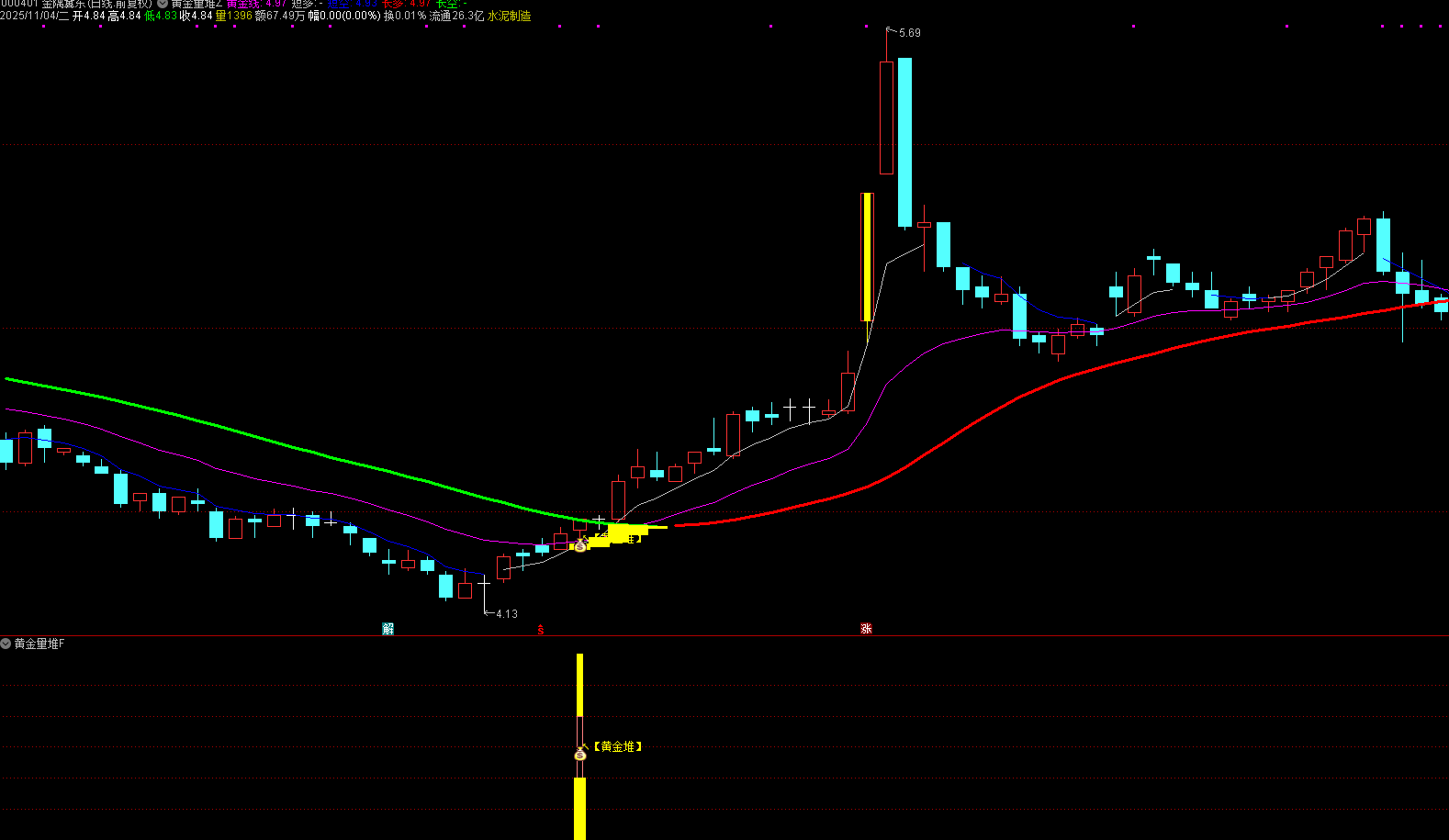Open the 黄金量堆F sub-chart indicator dropdown

6,644
